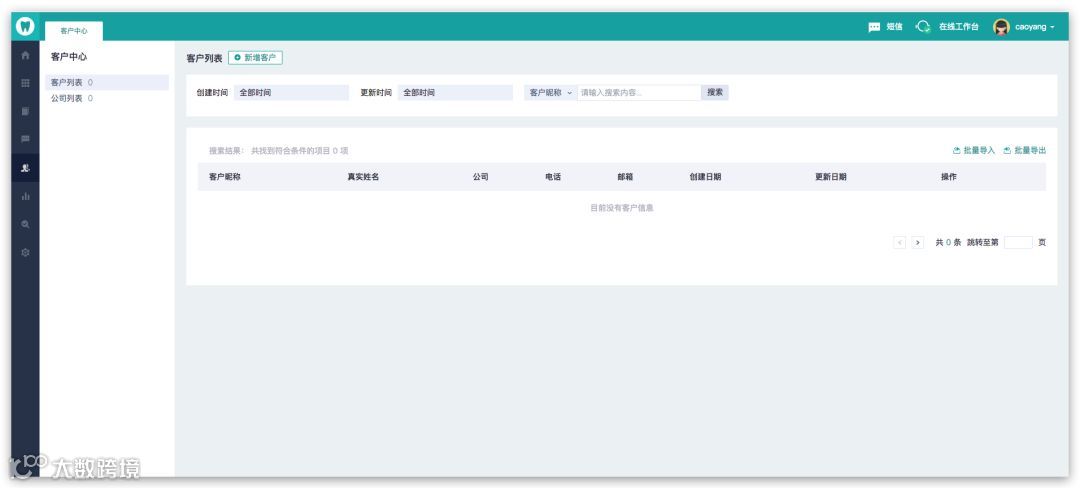Click the 公司 column header
Screen dimensions: 1080x488
481,177
